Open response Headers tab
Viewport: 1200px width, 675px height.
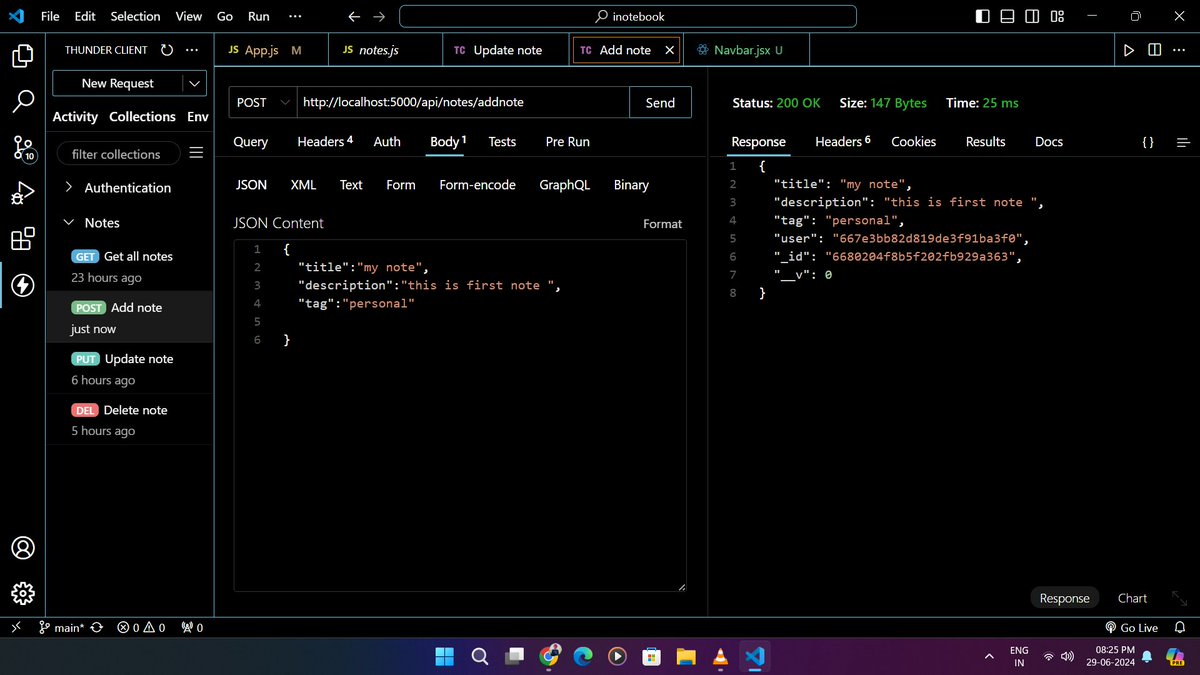[x=842, y=142]
